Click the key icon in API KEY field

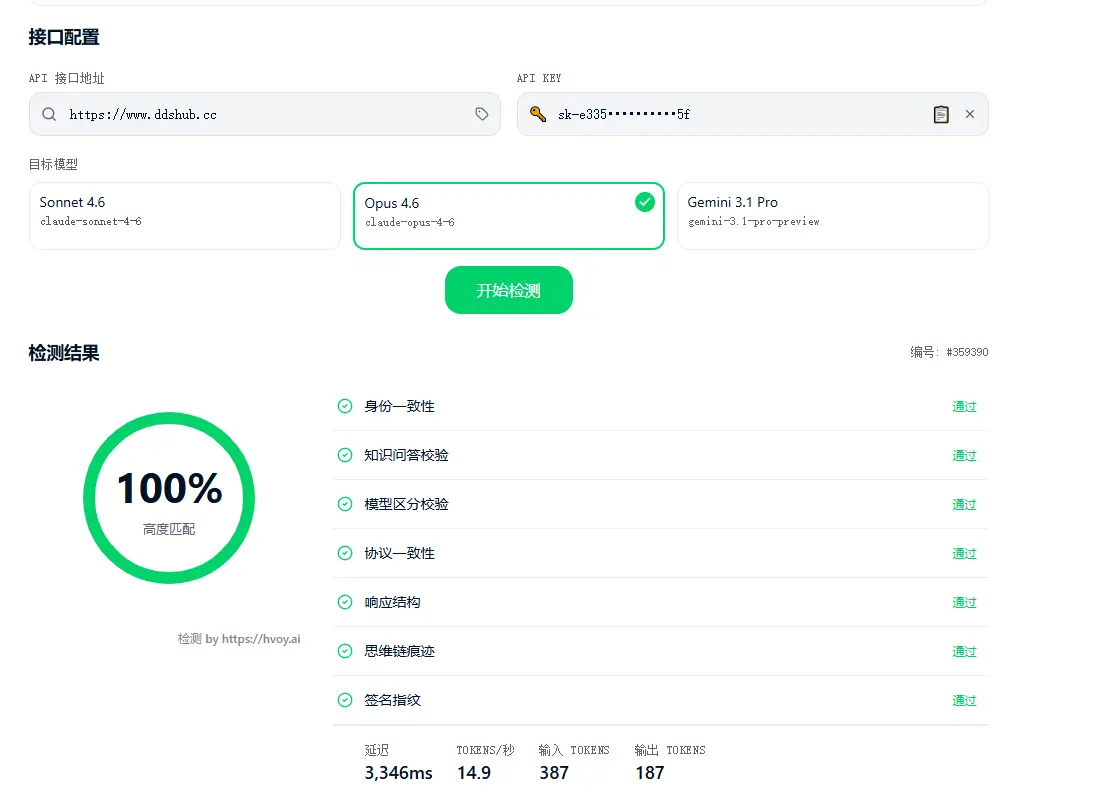click(x=538, y=115)
